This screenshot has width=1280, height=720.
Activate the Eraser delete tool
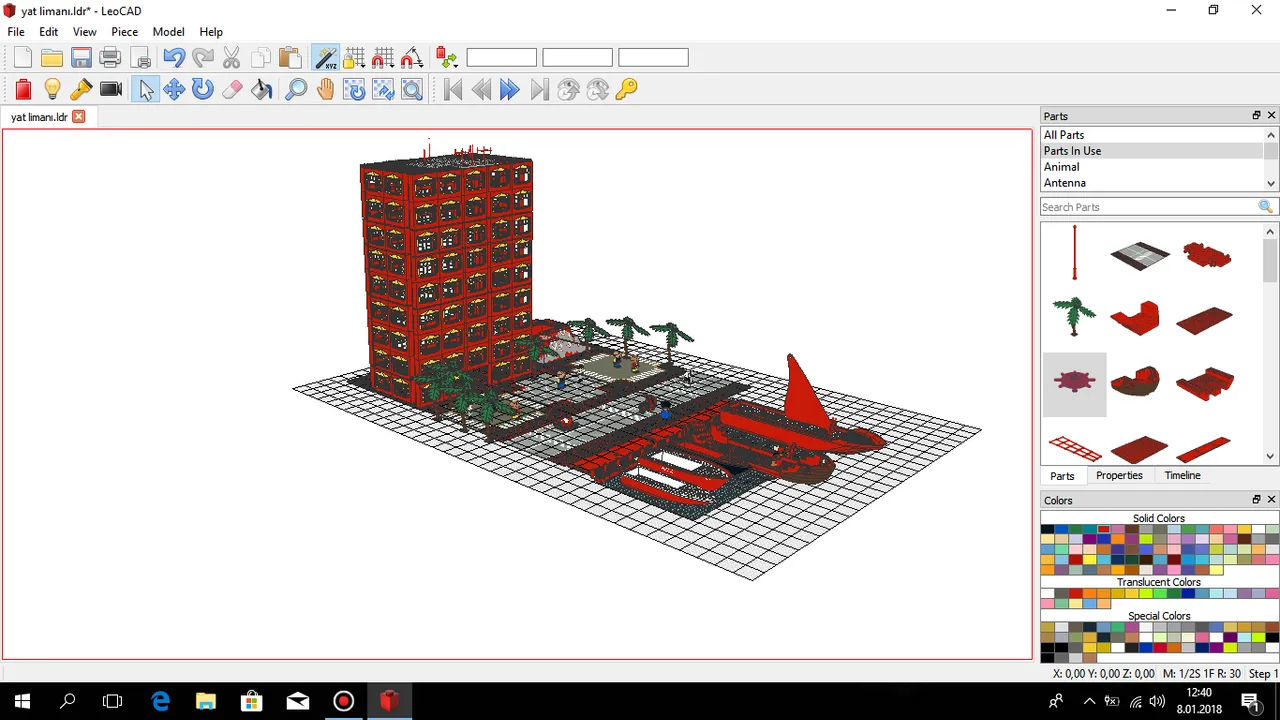[x=232, y=89]
